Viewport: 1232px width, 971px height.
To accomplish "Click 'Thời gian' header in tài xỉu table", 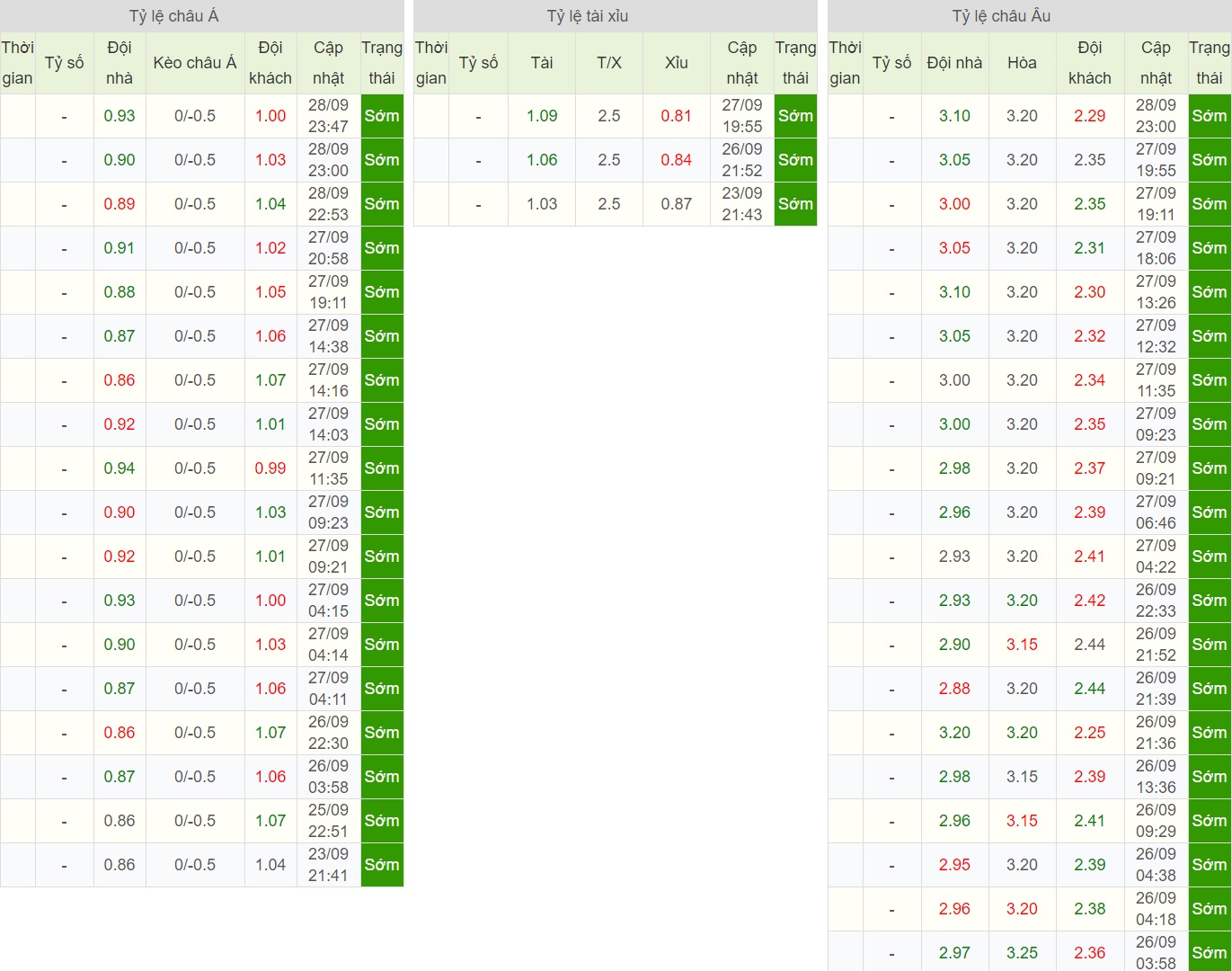I will pos(431,63).
